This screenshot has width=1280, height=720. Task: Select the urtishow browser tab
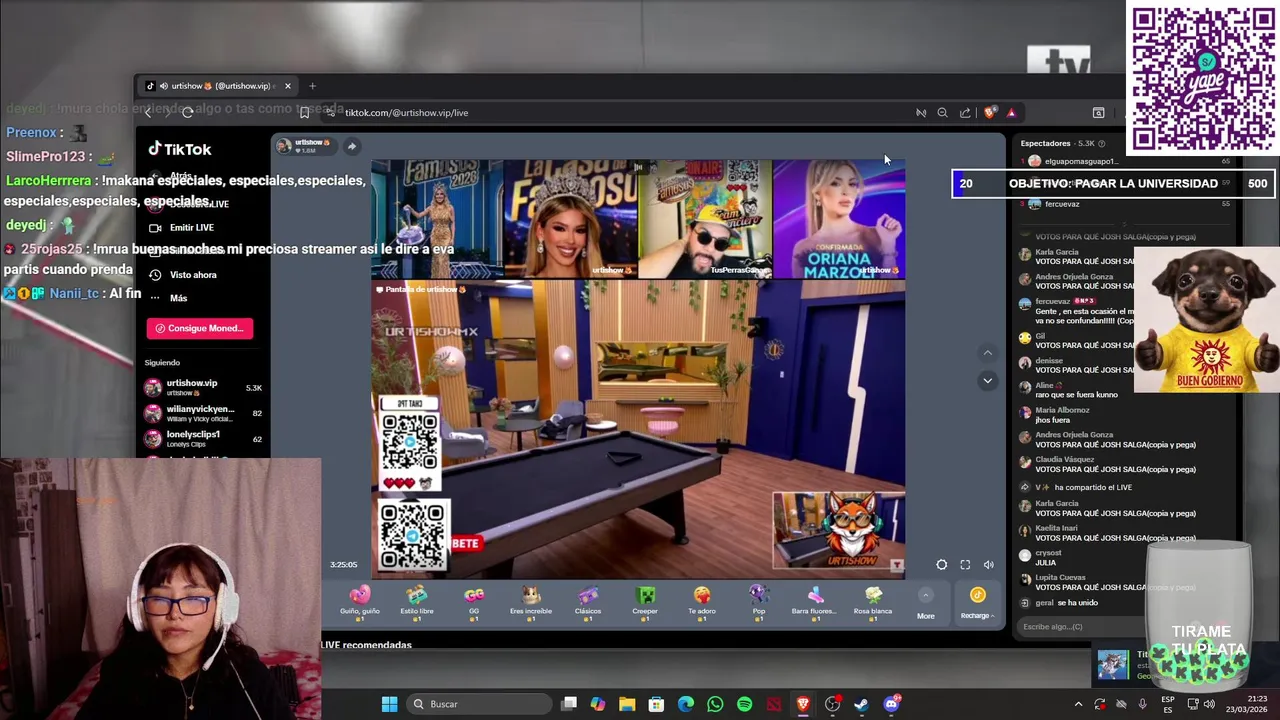pos(218,86)
